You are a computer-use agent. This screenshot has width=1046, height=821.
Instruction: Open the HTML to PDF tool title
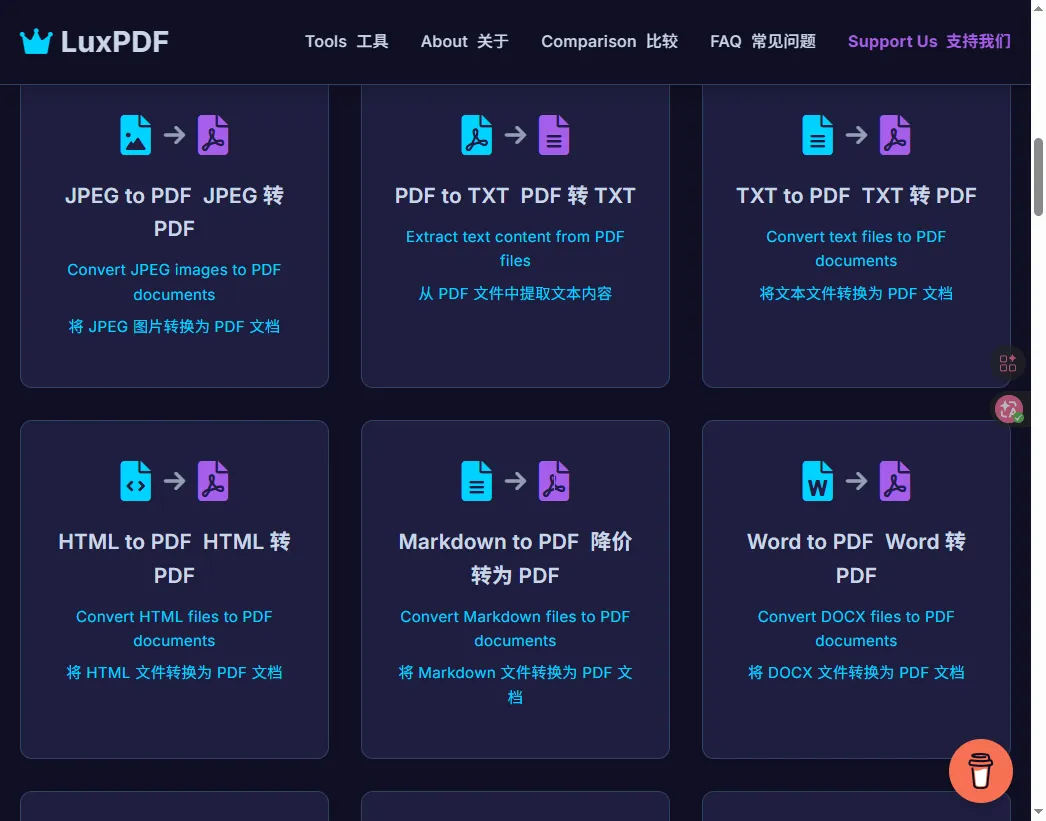click(x=174, y=558)
